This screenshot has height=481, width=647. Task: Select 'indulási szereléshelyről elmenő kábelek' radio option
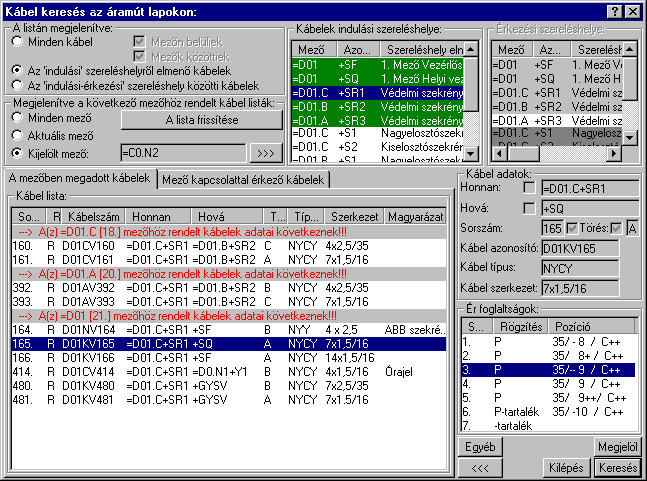point(17,71)
